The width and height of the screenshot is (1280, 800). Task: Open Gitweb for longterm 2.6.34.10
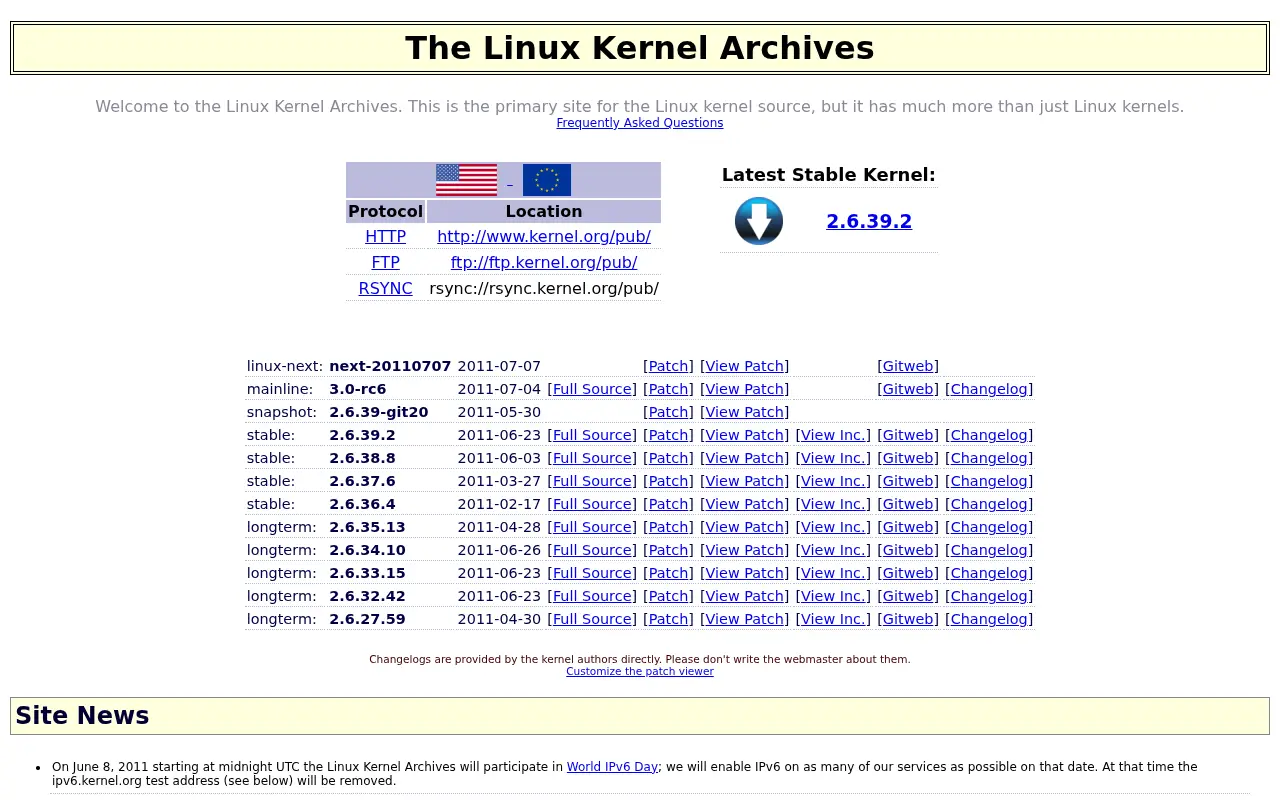(x=908, y=550)
